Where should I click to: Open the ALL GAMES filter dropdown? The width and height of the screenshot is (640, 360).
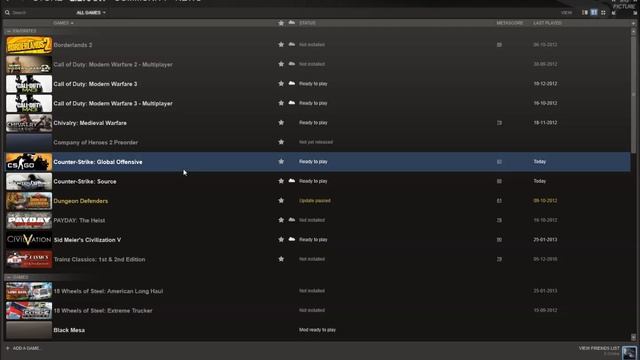coord(91,13)
